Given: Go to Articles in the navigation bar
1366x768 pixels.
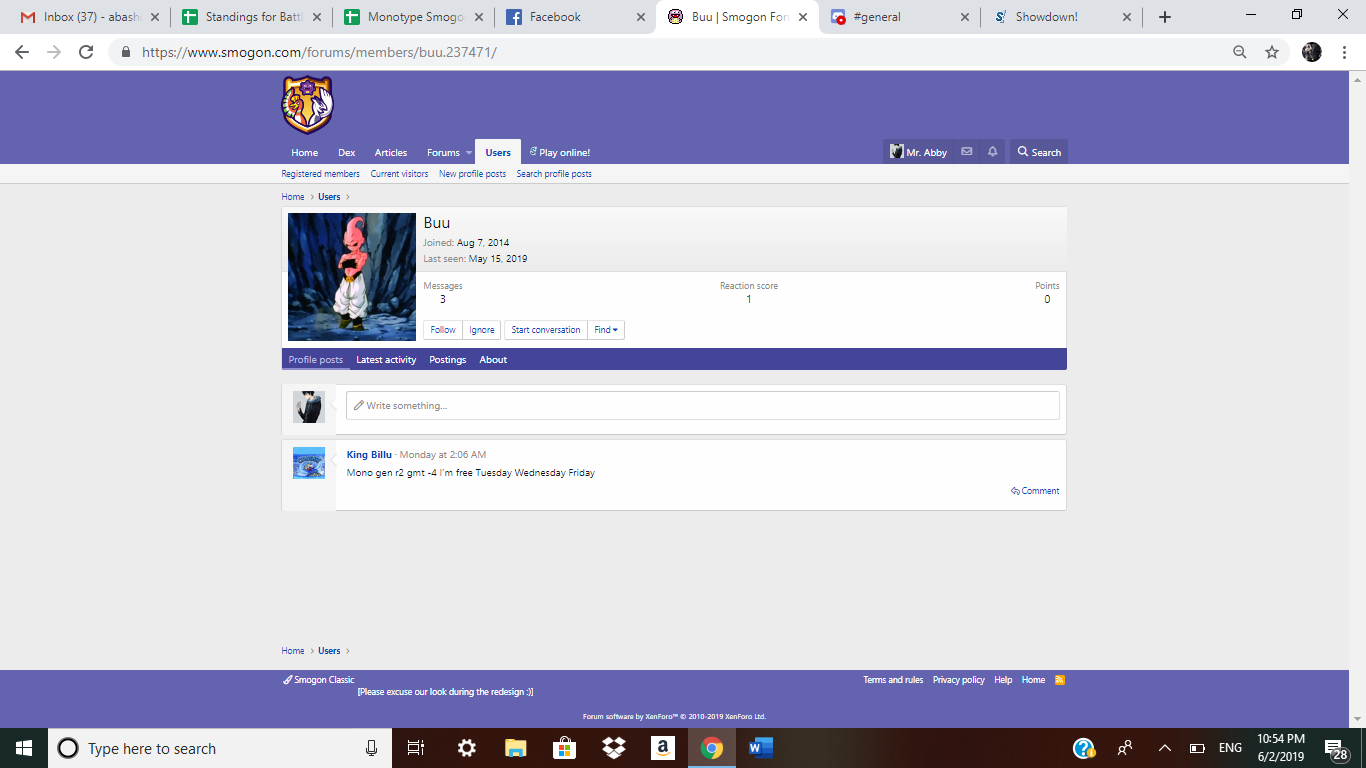Looking at the screenshot, I should [x=391, y=153].
